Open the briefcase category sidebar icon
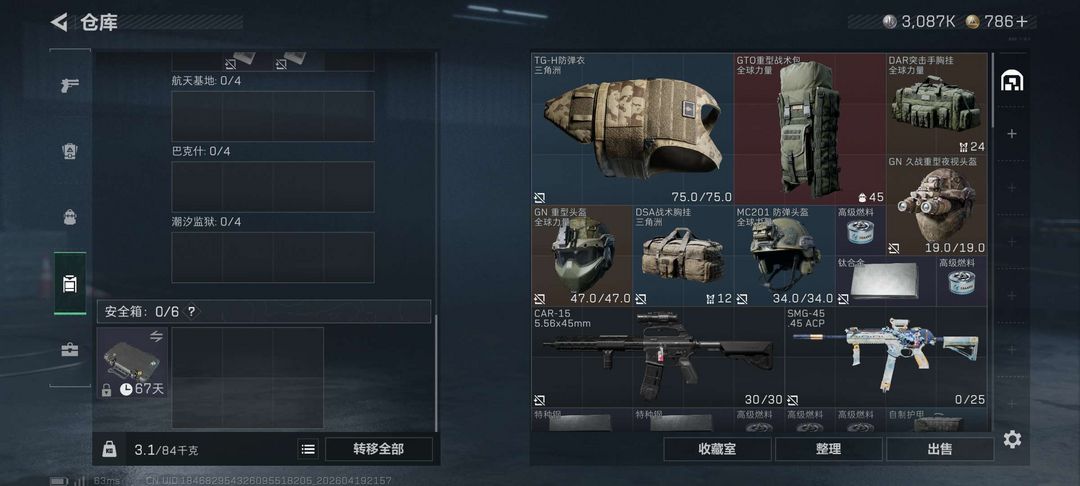1080x486 pixels. click(x=70, y=350)
